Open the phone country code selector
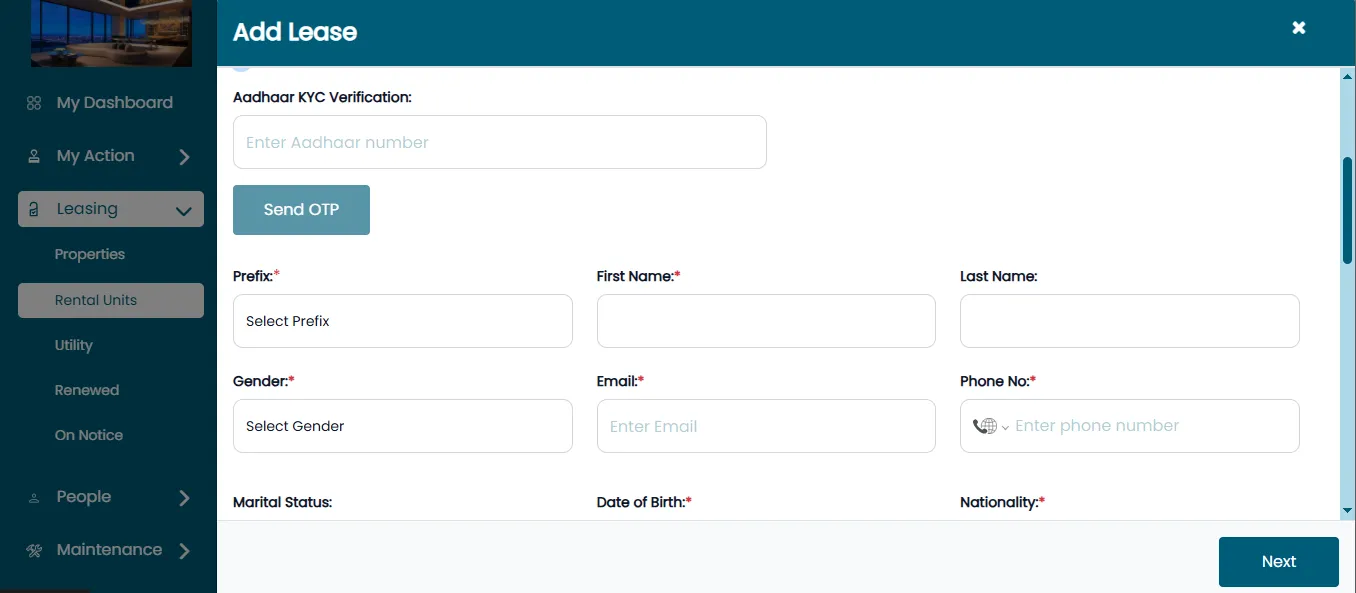 [x=990, y=426]
